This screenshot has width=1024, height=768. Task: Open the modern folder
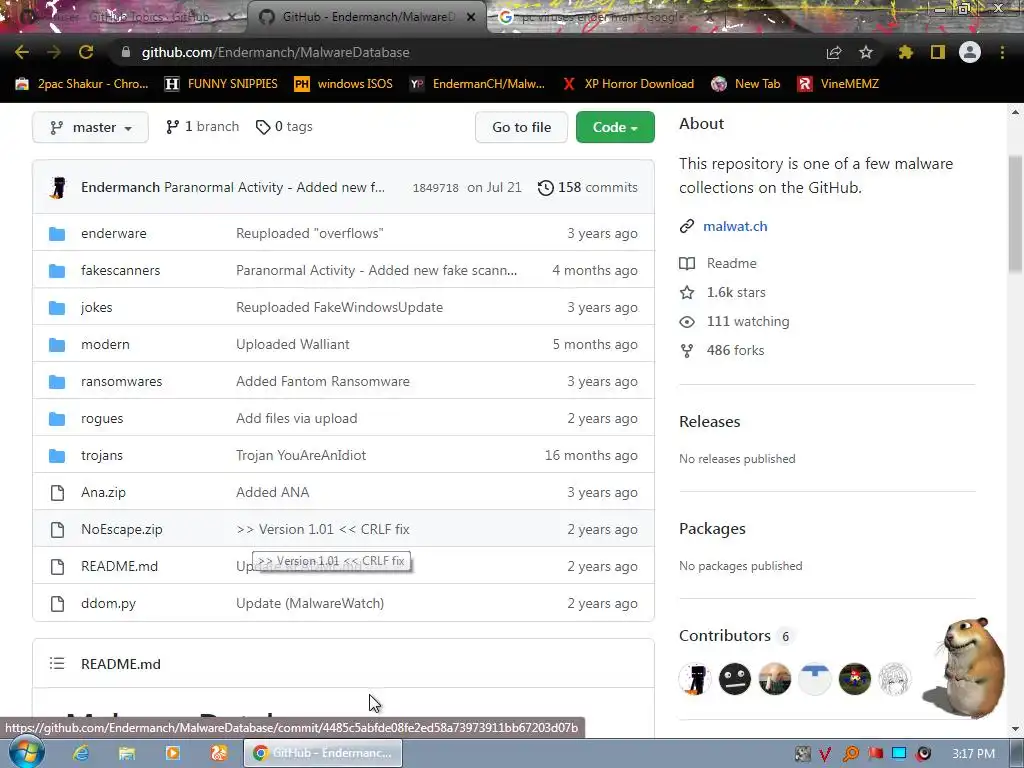click(105, 344)
